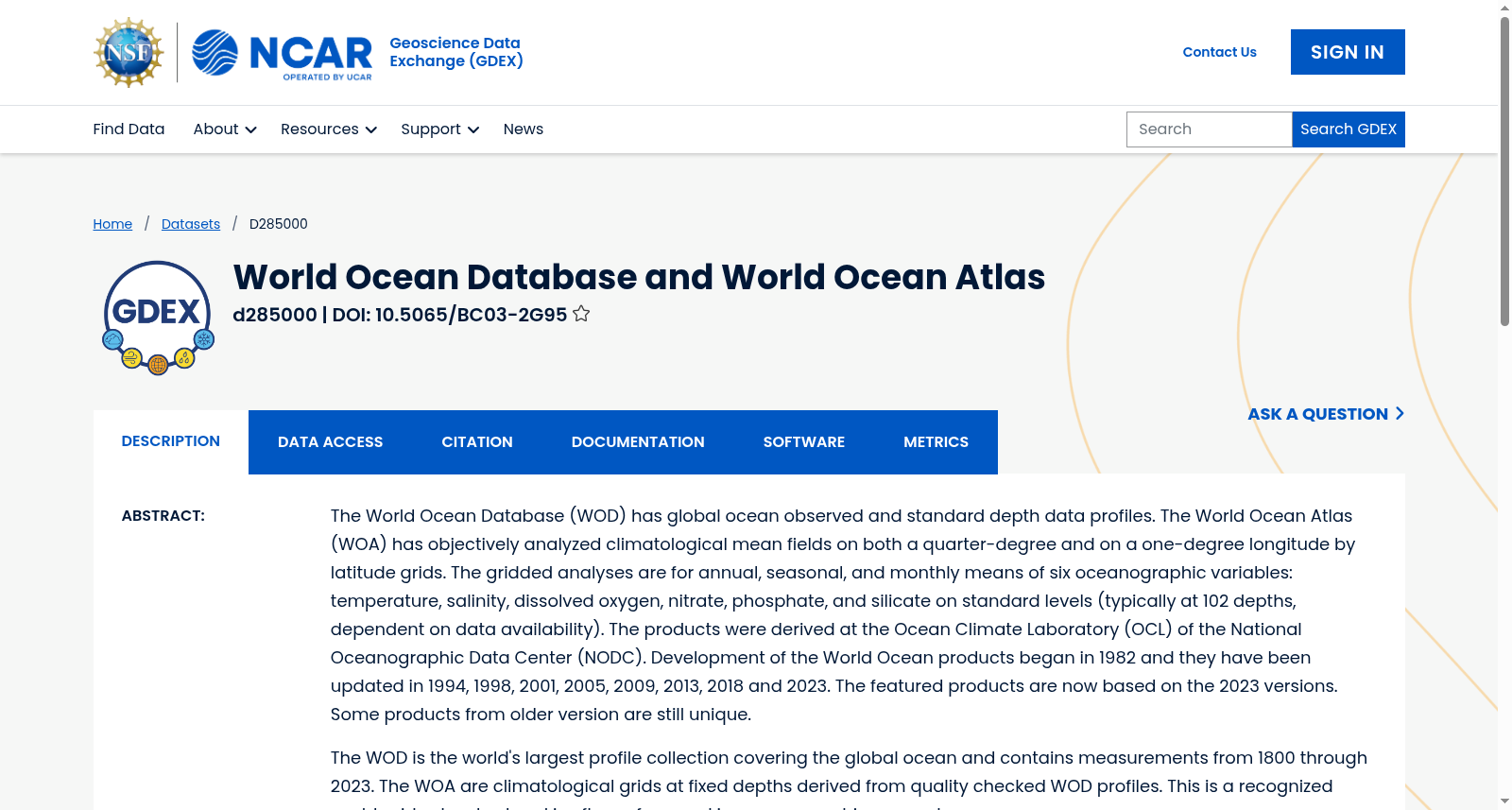Open the Documentation tab

pyautogui.click(x=638, y=442)
